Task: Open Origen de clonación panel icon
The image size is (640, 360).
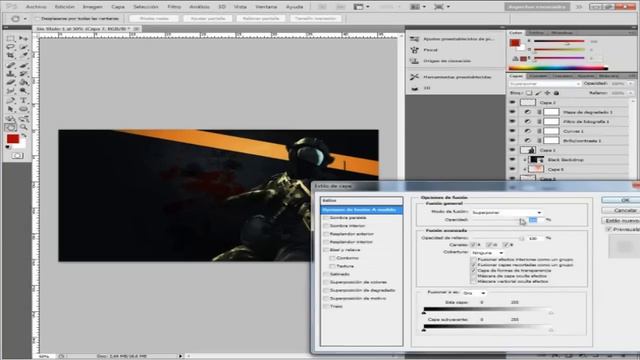Action: [414, 61]
